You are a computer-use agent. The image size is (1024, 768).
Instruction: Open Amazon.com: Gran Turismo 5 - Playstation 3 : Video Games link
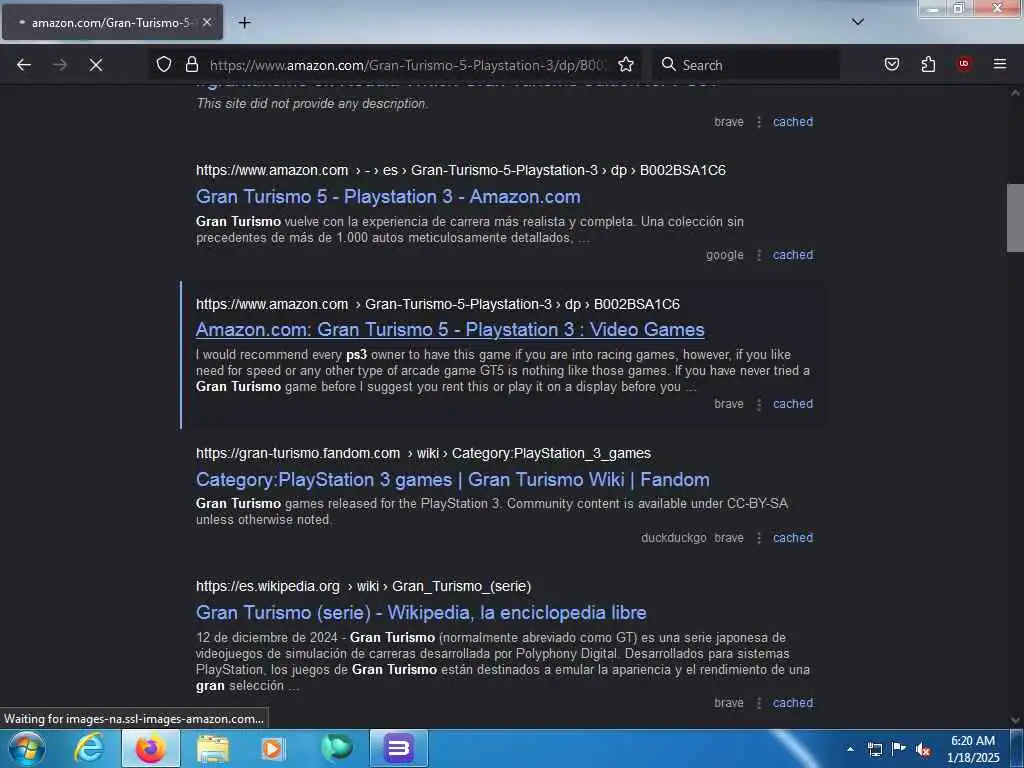click(450, 330)
